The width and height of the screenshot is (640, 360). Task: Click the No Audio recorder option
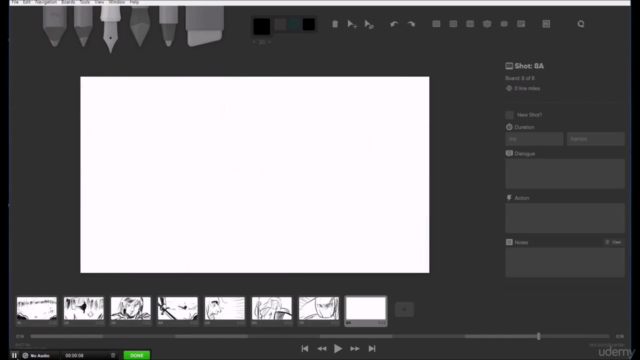36,356
